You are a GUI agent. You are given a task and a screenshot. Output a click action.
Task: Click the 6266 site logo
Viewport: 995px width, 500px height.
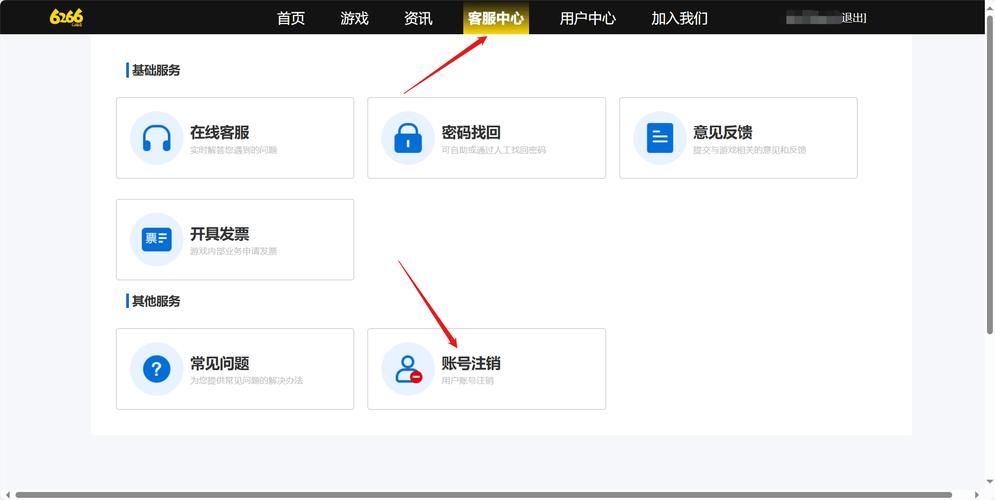(66, 17)
